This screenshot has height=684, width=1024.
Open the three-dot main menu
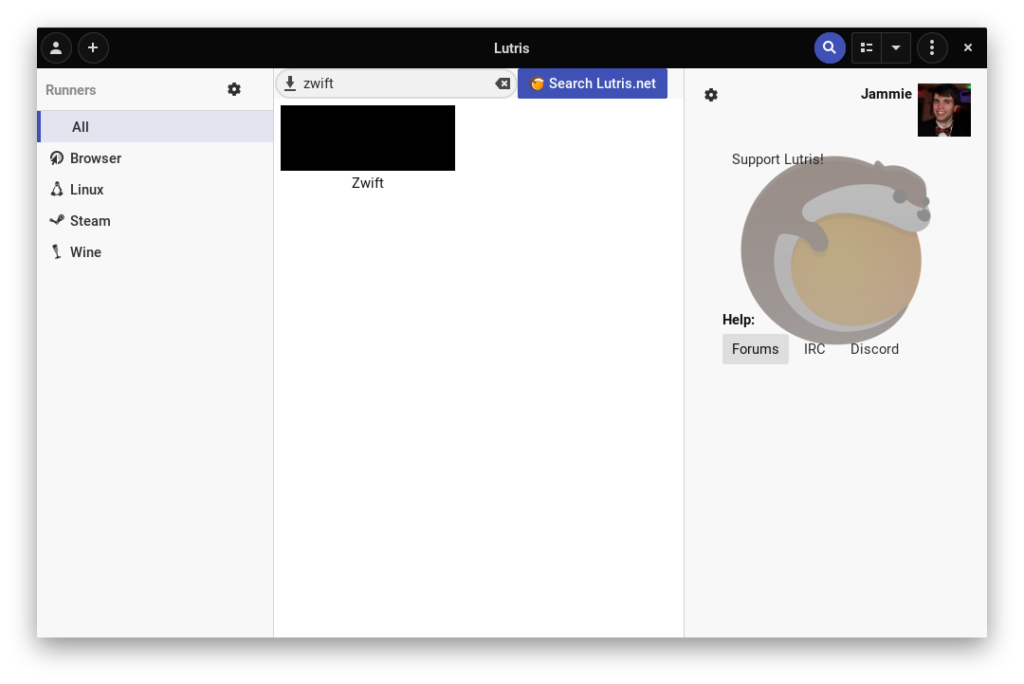[932, 48]
